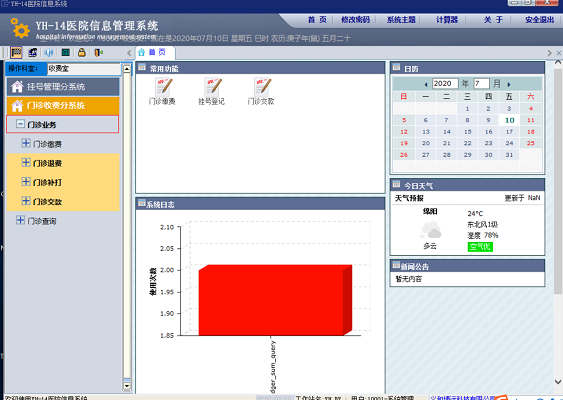Click the 日历 panel header icon
The width and height of the screenshot is (563, 400).
pyautogui.click(x=396, y=68)
